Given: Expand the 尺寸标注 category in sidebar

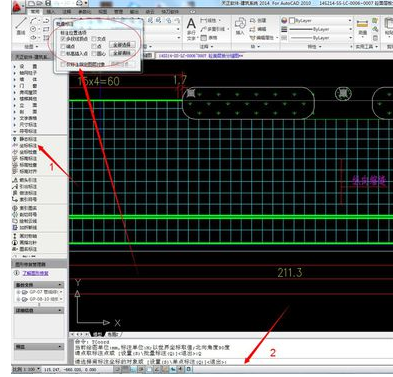Looking at the screenshot, I should [x=25, y=125].
